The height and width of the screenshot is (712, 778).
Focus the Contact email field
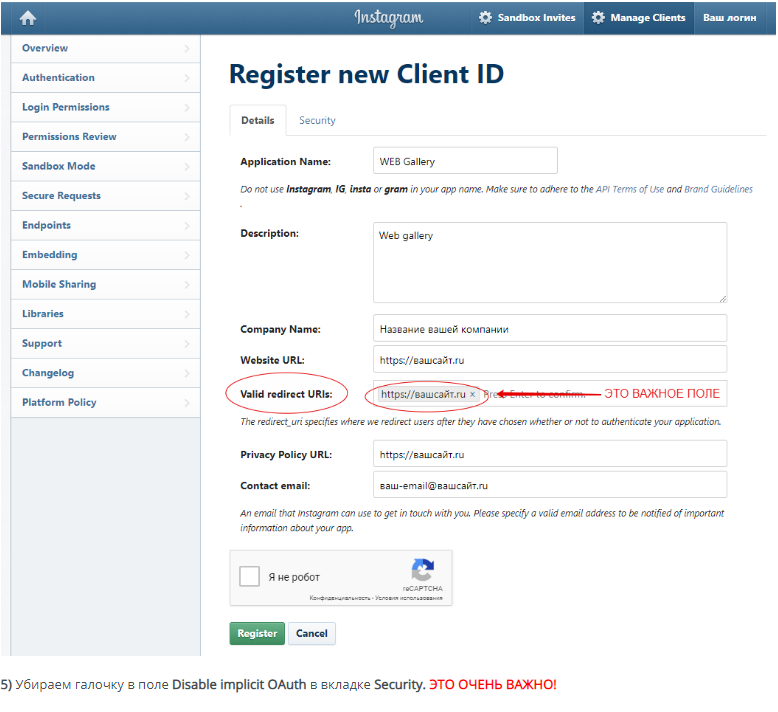coord(550,485)
